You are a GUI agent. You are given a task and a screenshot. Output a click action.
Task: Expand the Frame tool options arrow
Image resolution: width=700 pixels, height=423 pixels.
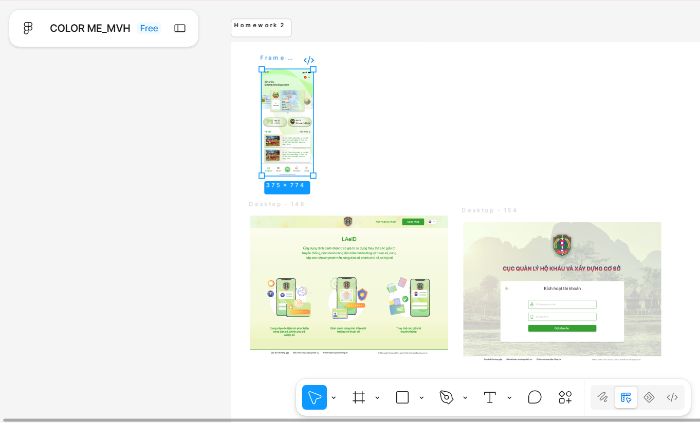click(x=377, y=398)
